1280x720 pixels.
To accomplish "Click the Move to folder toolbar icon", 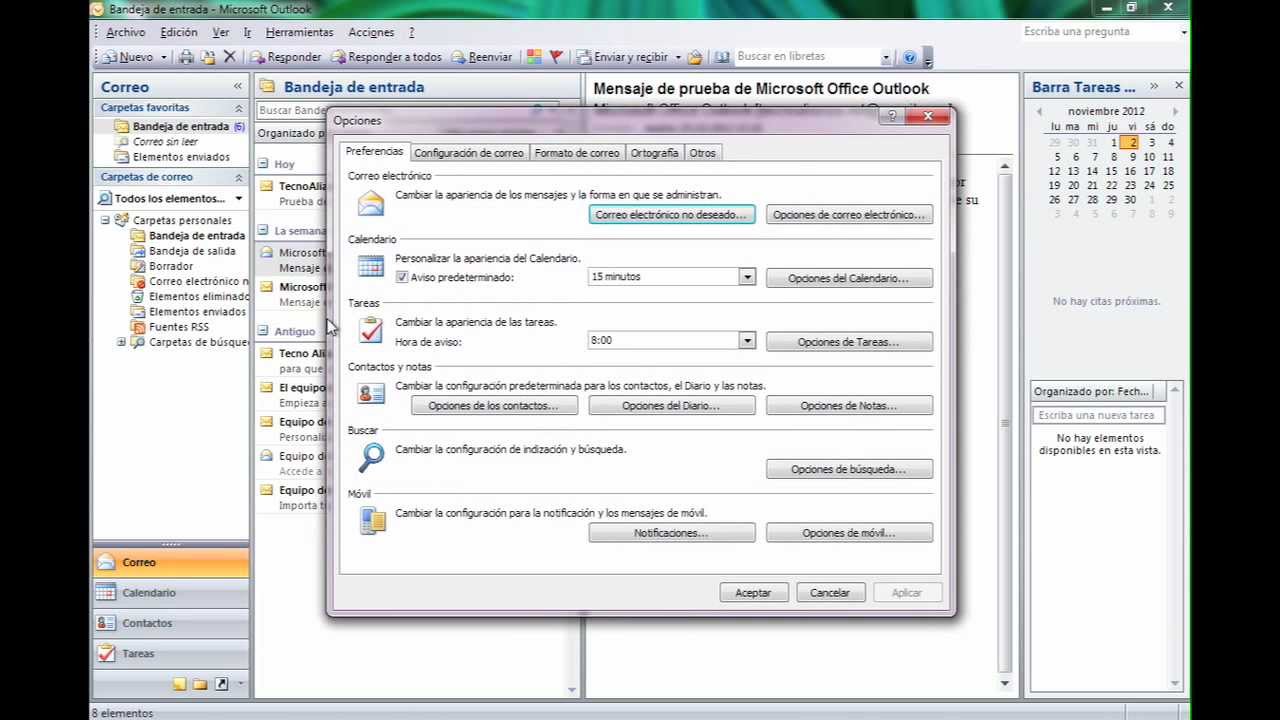I will pyautogui.click(x=208, y=57).
